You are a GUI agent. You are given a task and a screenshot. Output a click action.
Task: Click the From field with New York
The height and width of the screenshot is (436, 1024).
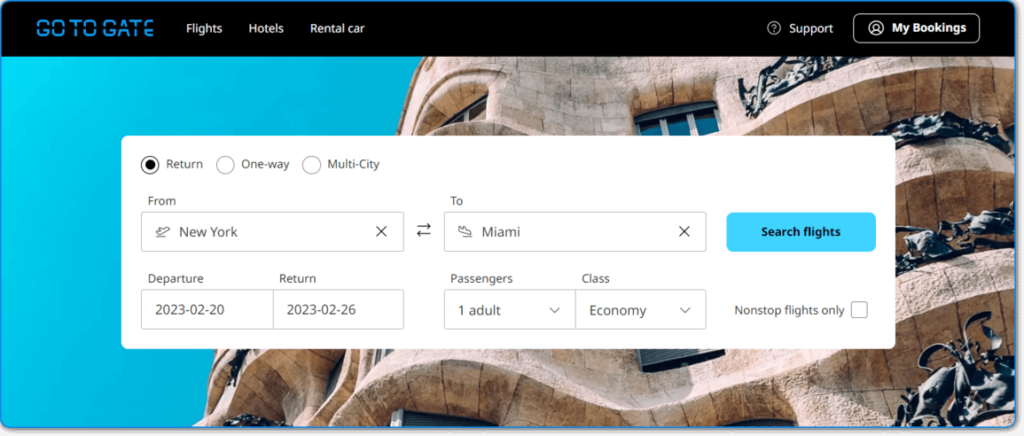pos(272,232)
